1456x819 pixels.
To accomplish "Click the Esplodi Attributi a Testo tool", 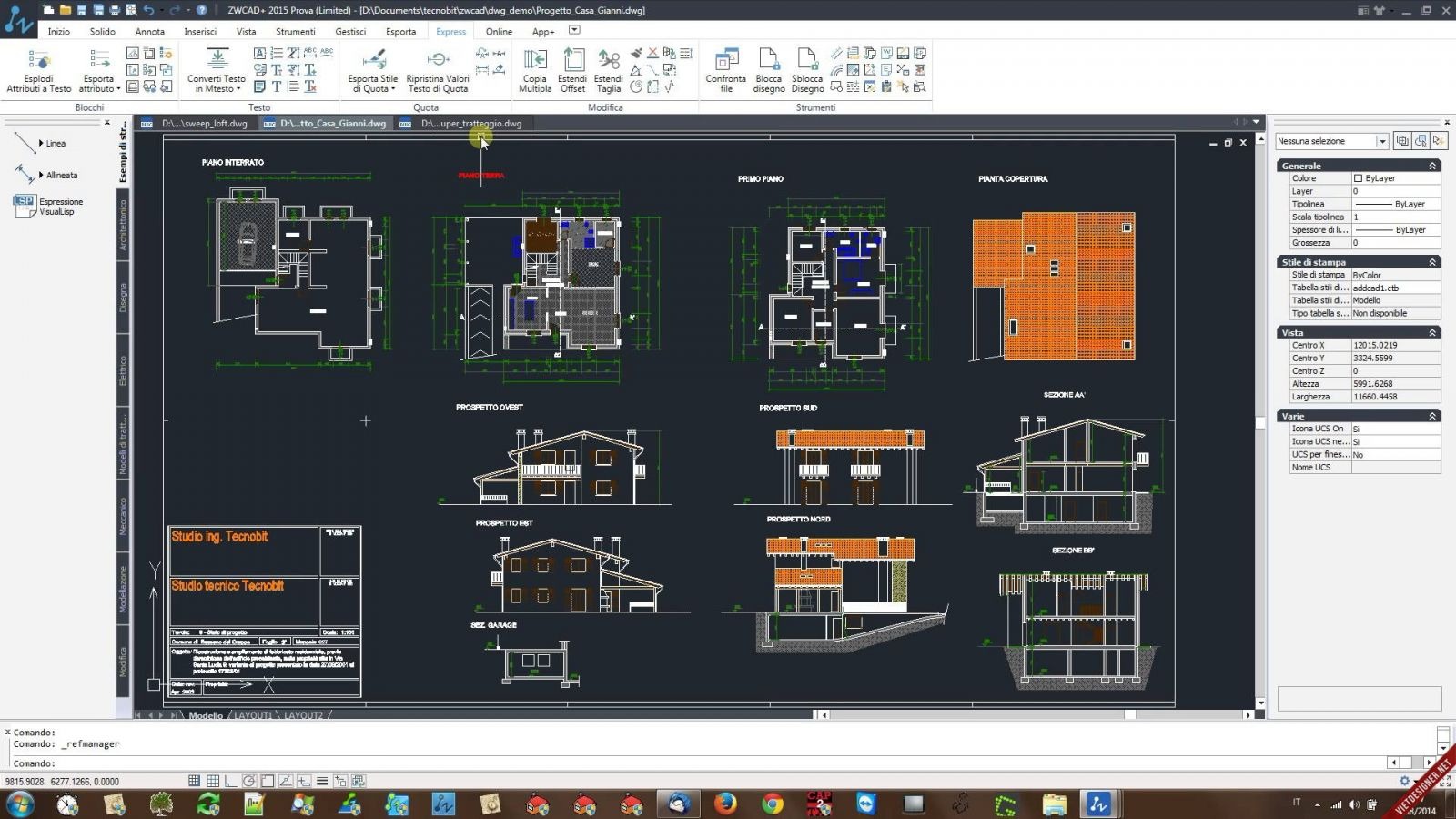I will tap(38, 71).
